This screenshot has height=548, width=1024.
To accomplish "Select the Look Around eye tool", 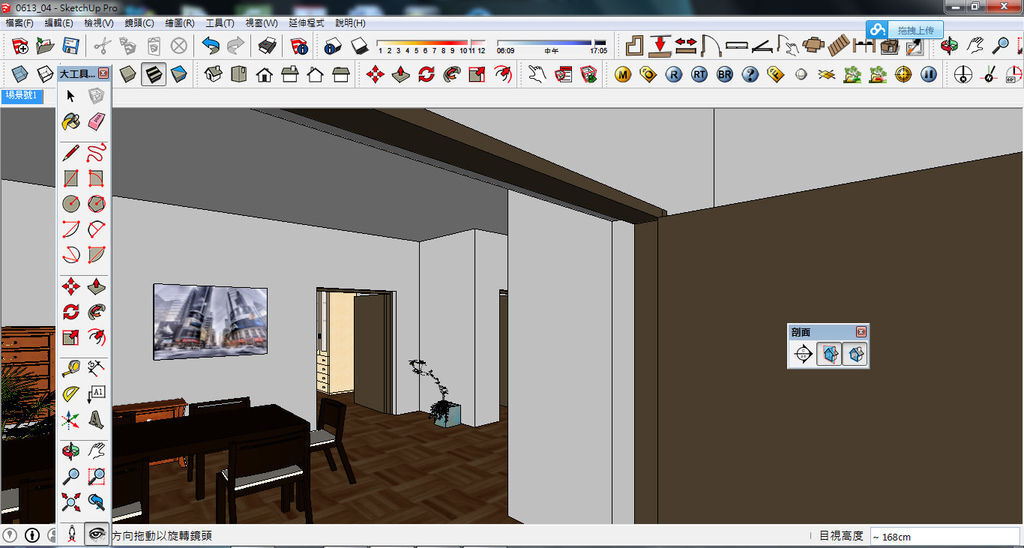I will (97, 534).
